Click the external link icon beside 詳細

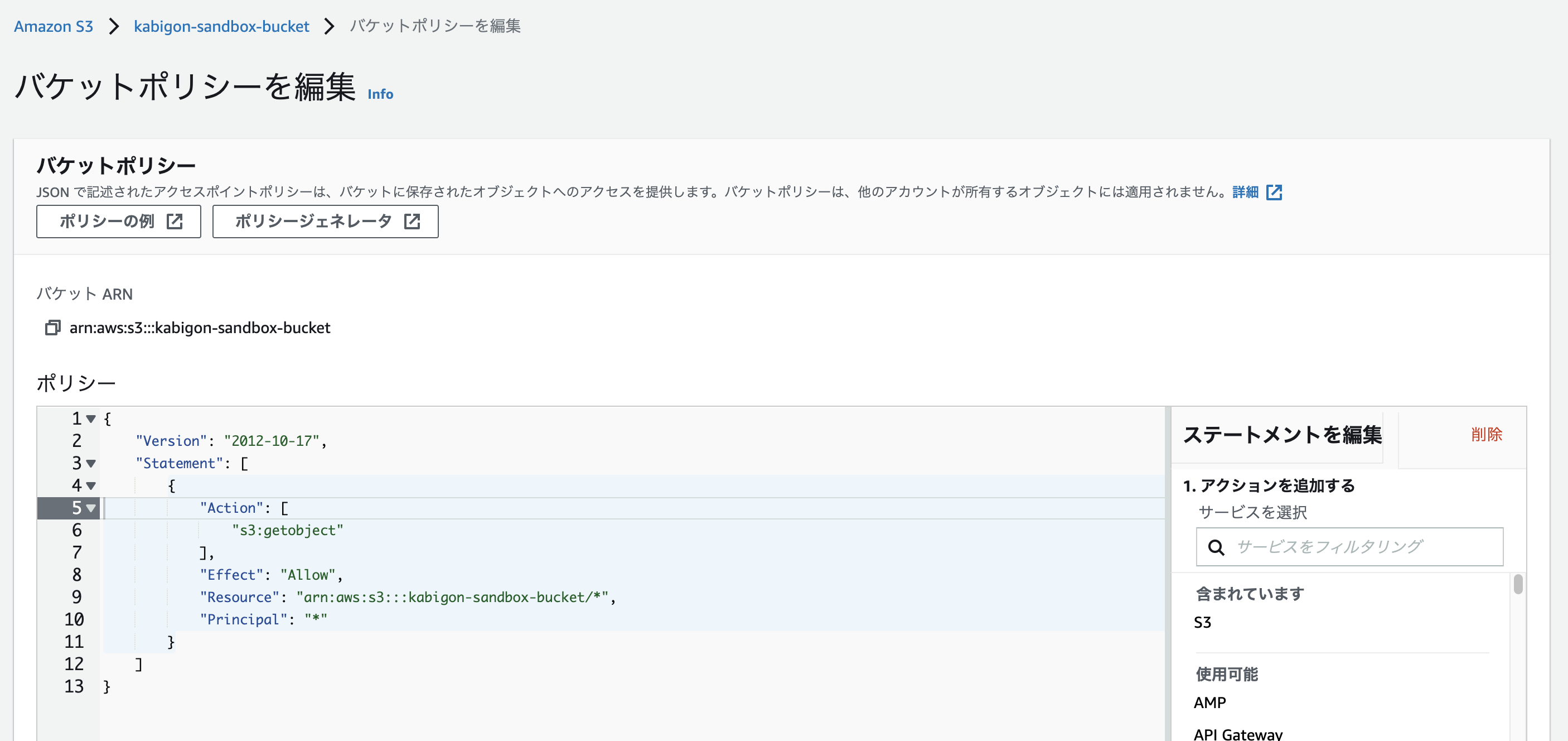tap(1274, 193)
